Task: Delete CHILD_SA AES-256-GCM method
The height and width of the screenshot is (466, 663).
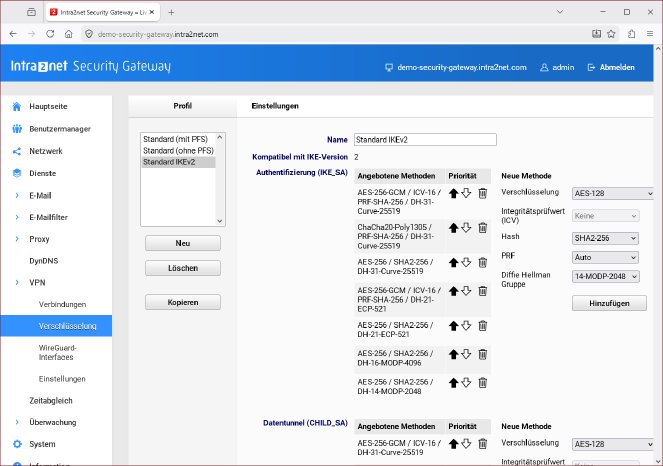Action: (482, 444)
